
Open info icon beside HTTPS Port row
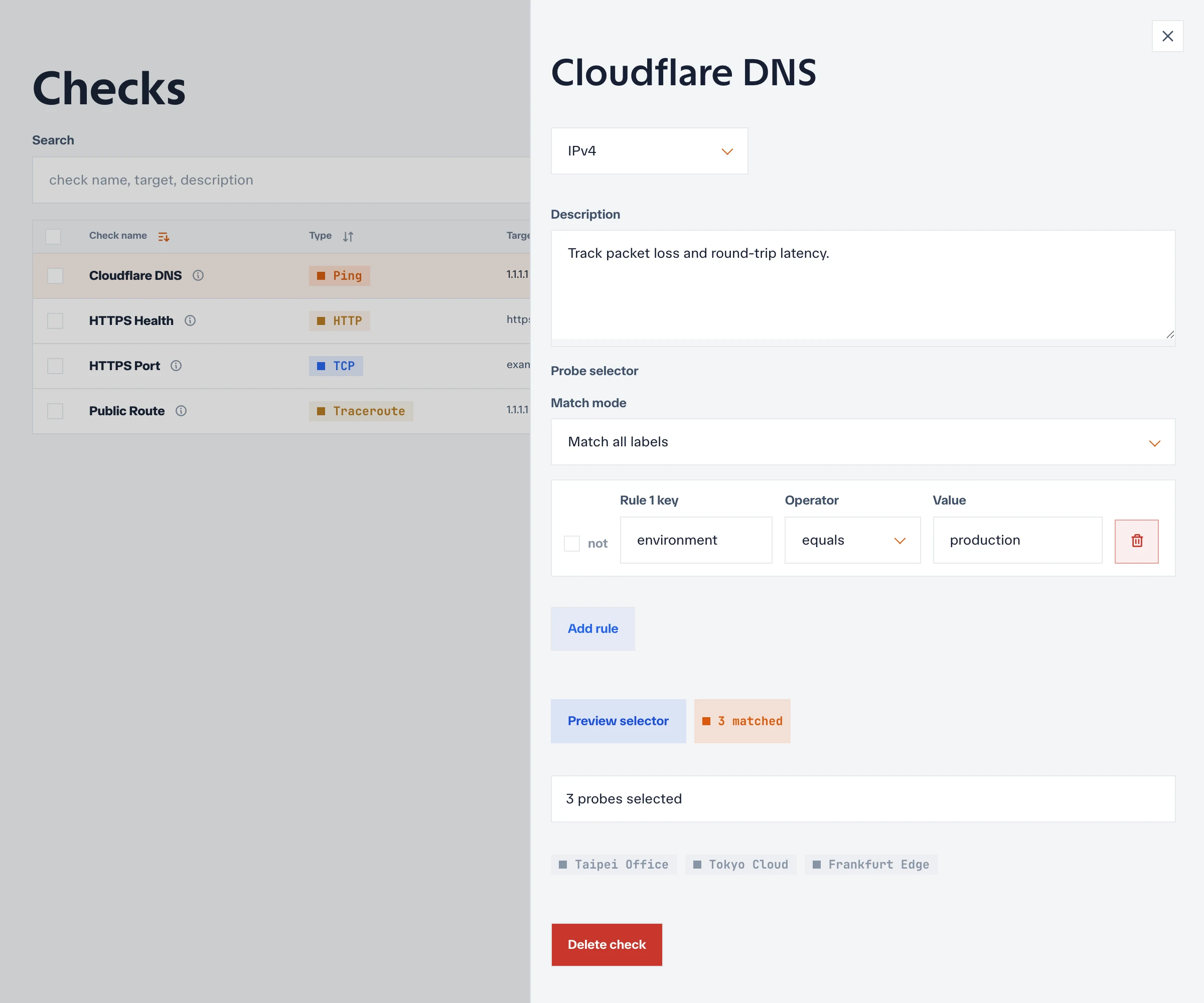tap(176, 366)
